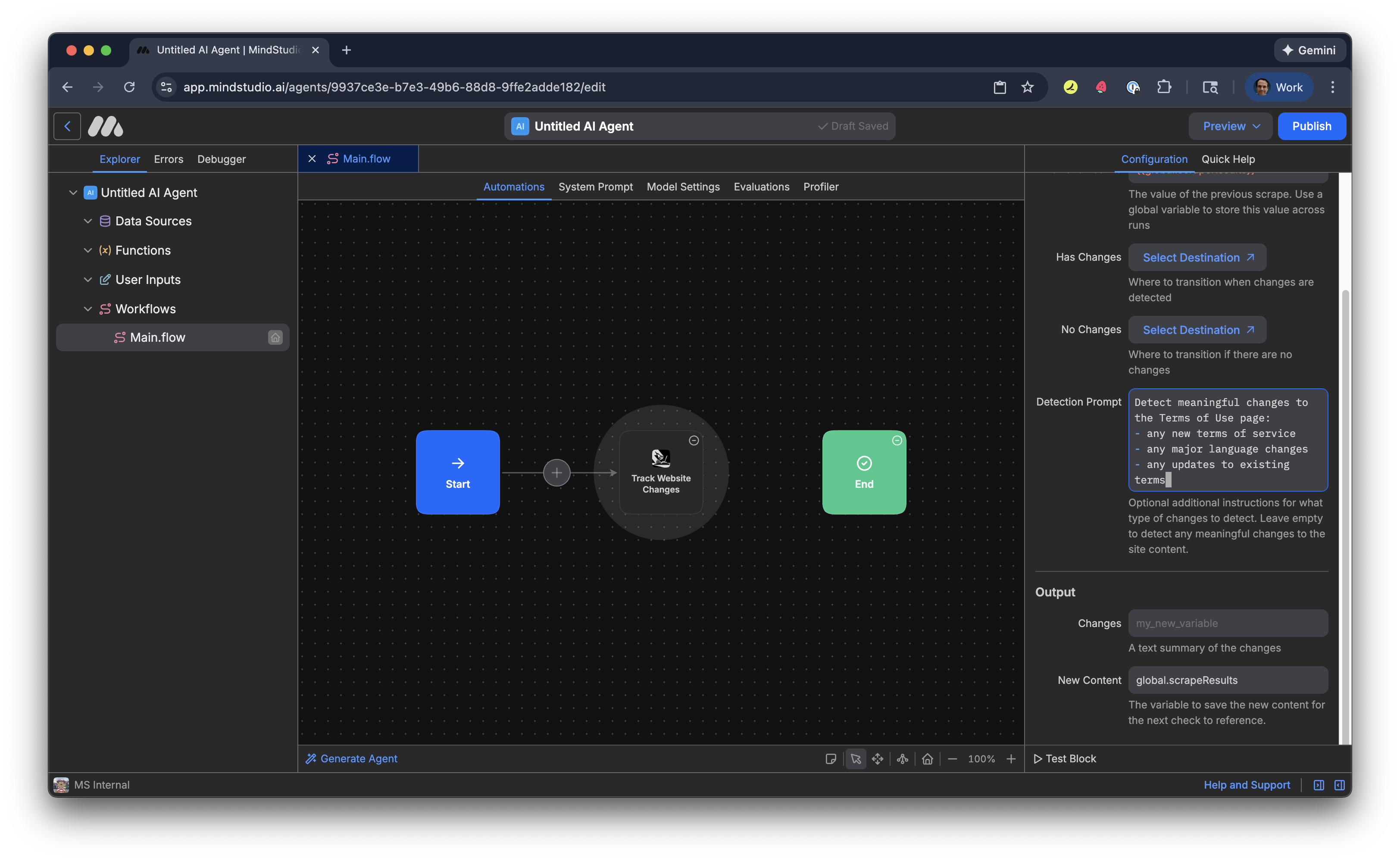Viewport: 1400px width, 861px height.
Task: Open the Preview dropdown
Action: coord(1230,126)
